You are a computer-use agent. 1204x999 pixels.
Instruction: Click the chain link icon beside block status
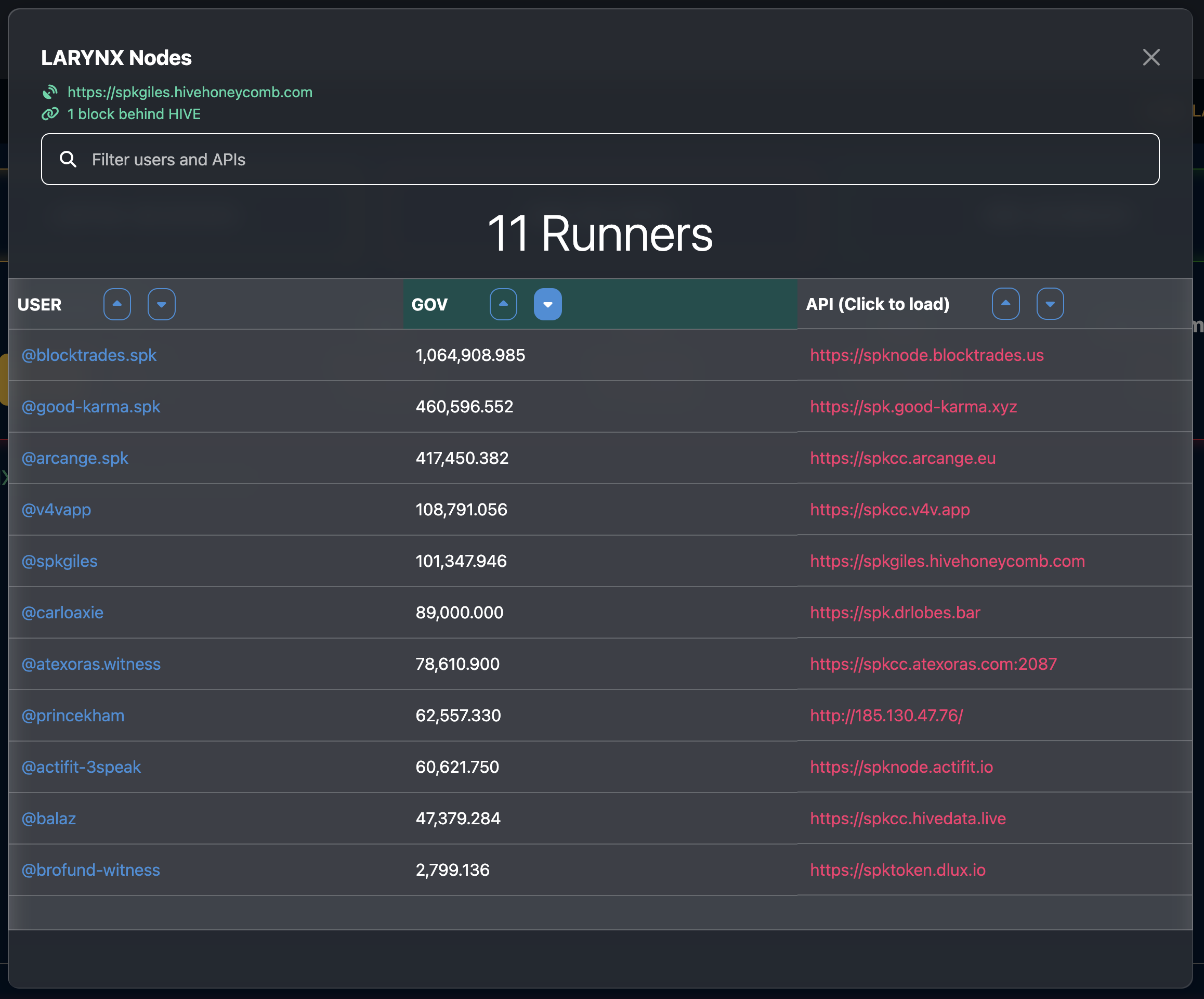[50, 113]
